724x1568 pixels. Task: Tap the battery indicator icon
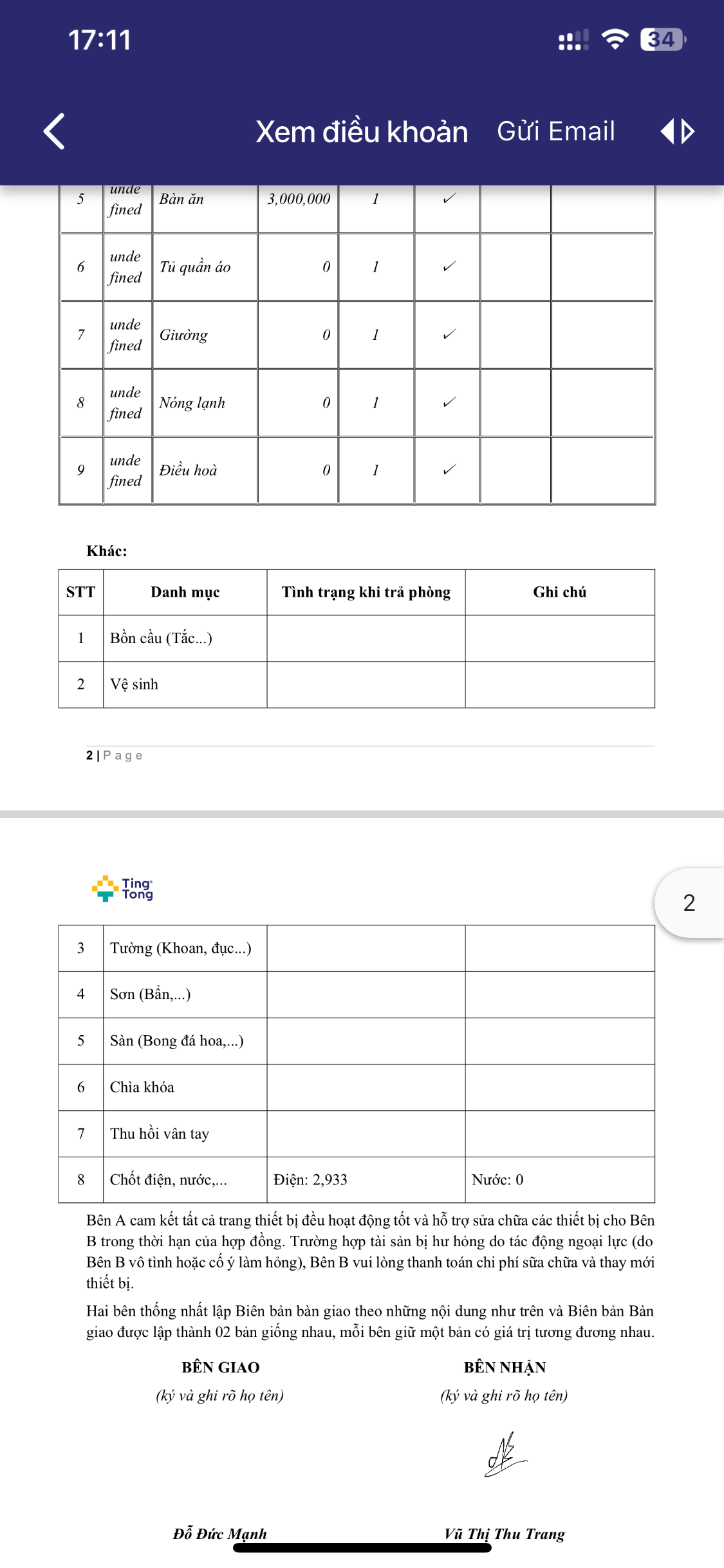coord(662,40)
